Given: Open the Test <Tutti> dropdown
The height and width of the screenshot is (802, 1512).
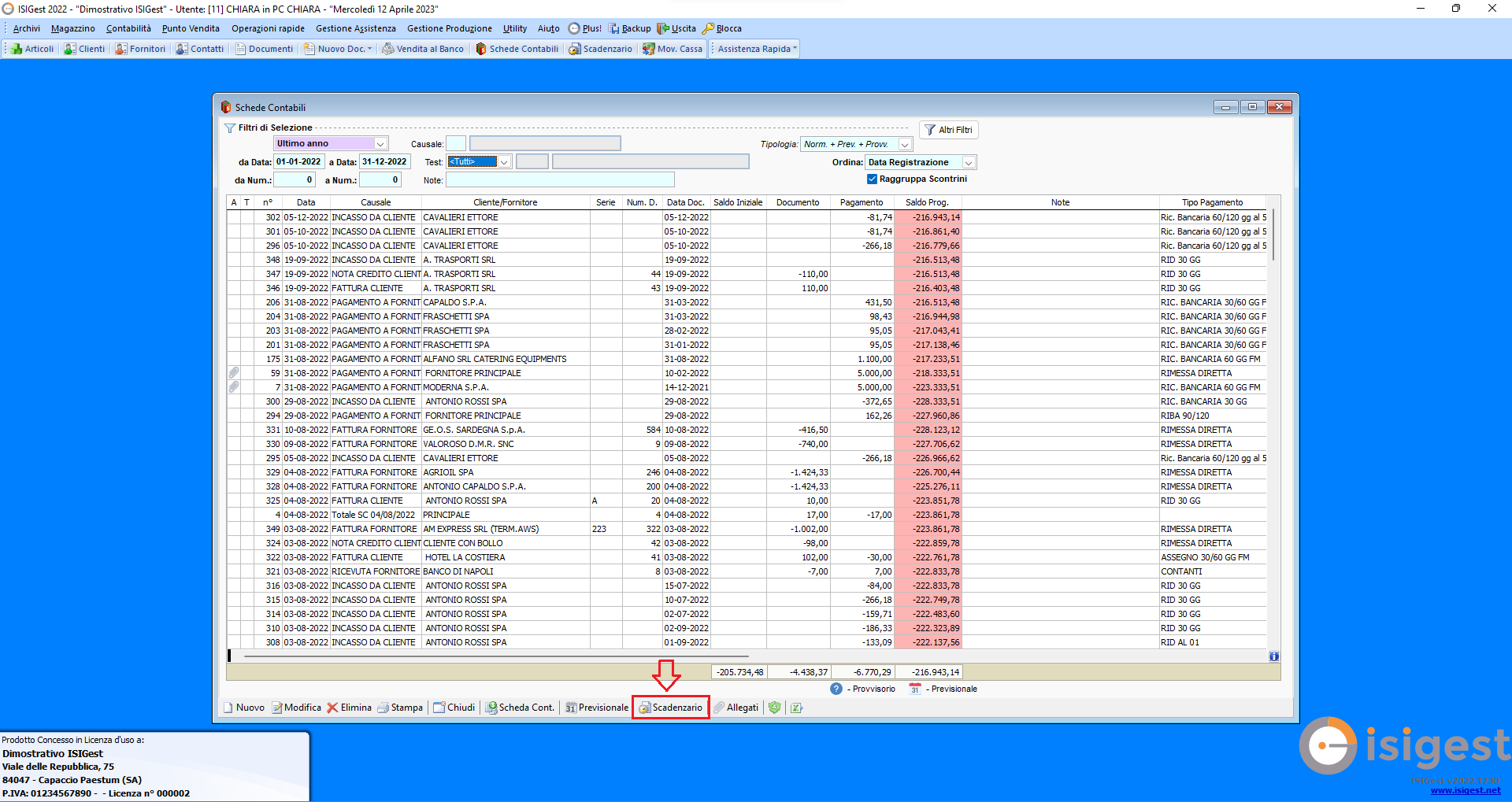Looking at the screenshot, I should [505, 162].
